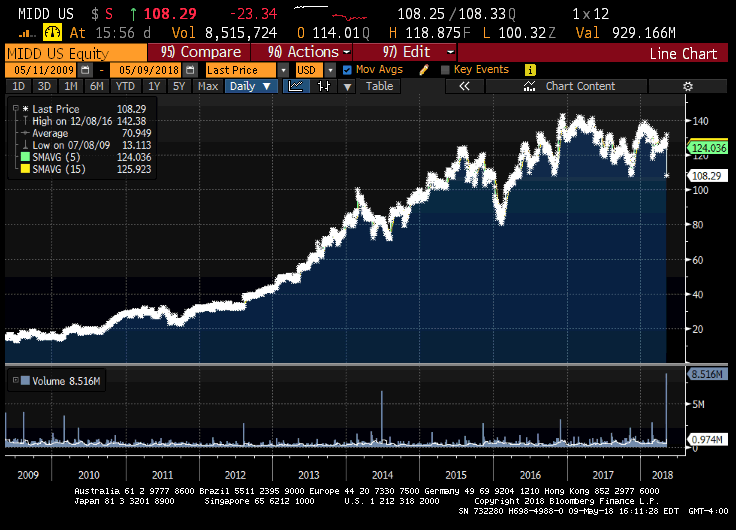This screenshot has height=530, width=736.
Task: Open start date calendar picker icon
Action: pos(85,70)
